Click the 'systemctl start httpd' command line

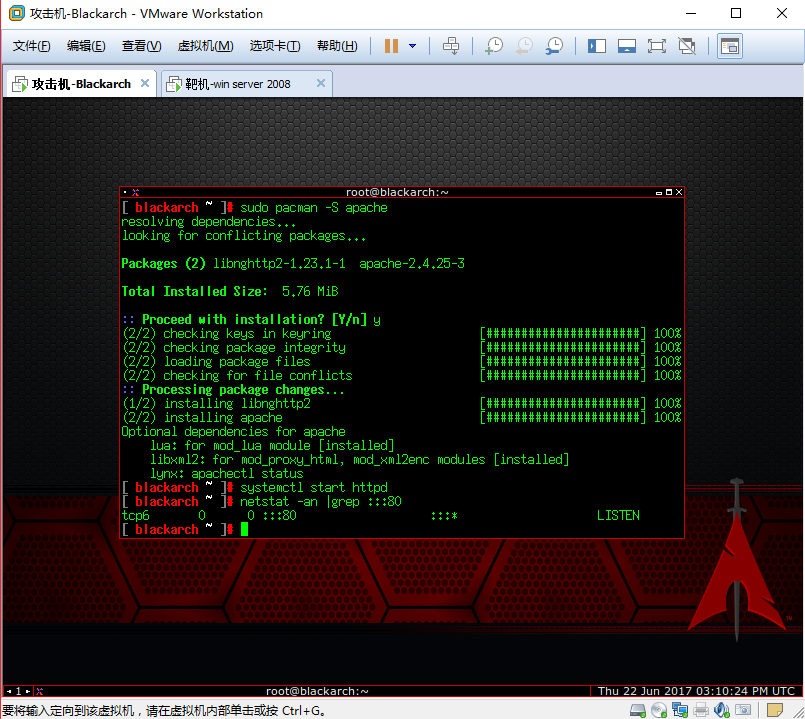click(314, 487)
